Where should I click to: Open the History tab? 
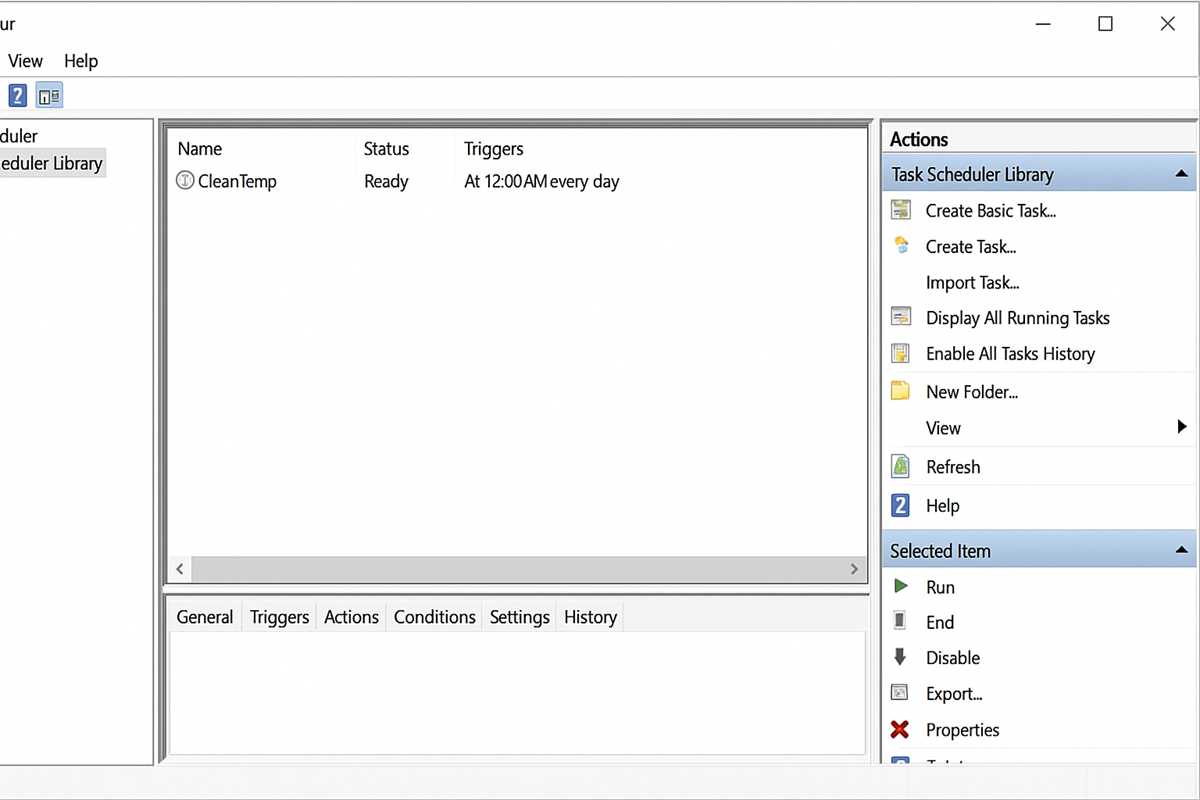(590, 617)
